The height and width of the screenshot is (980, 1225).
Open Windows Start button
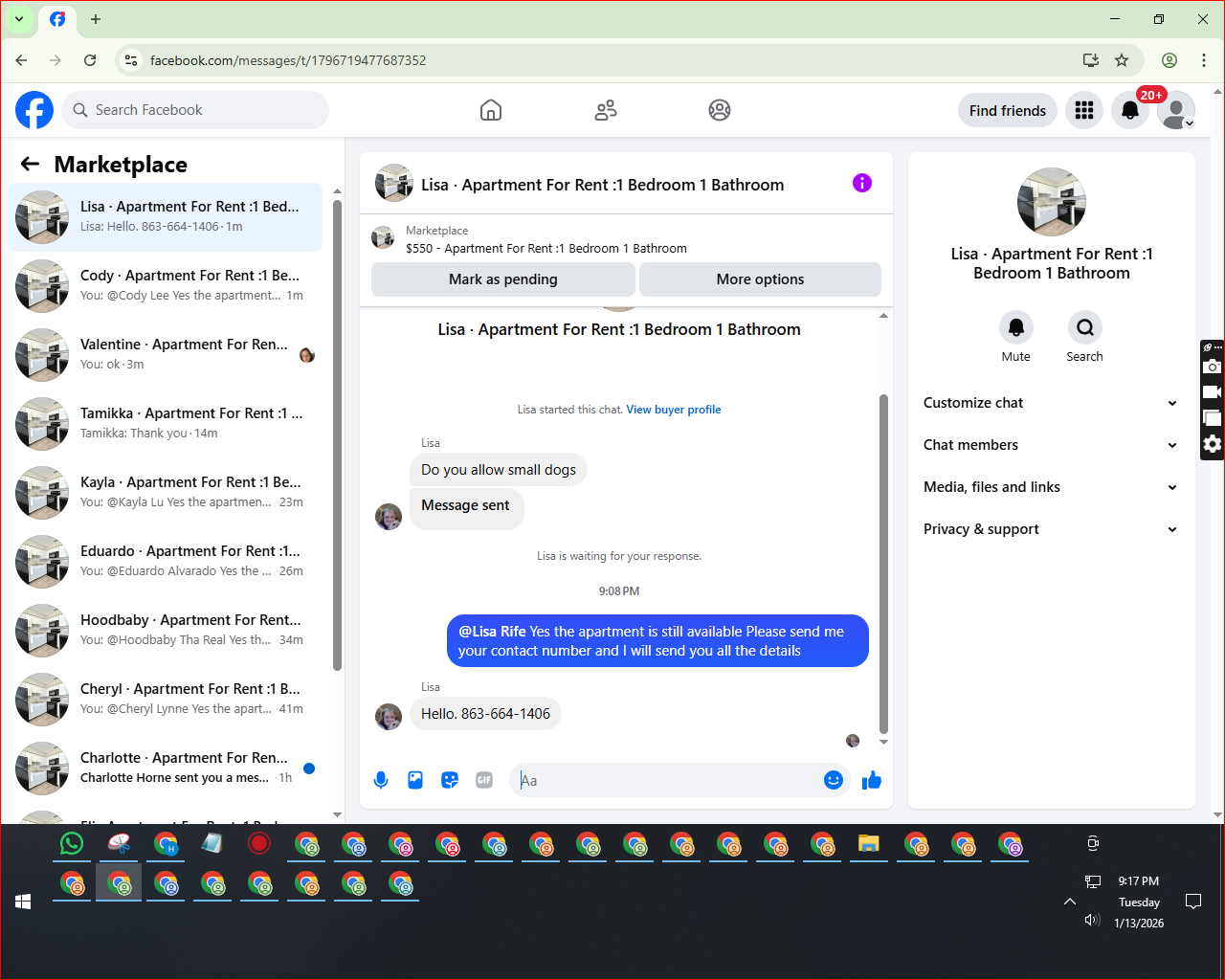[x=24, y=902]
